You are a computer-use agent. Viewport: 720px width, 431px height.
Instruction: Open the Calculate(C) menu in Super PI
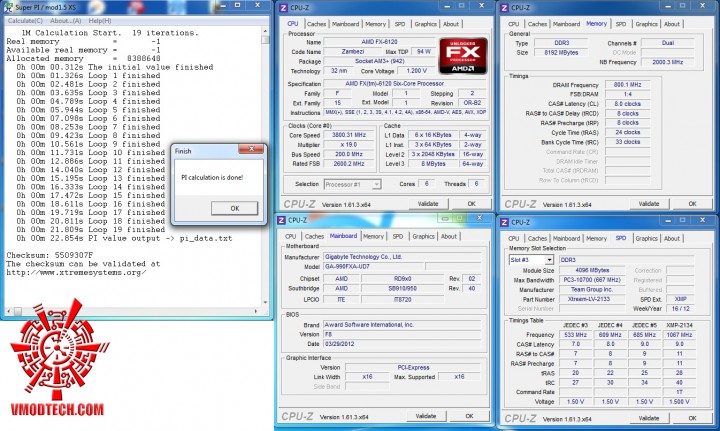tap(25, 21)
